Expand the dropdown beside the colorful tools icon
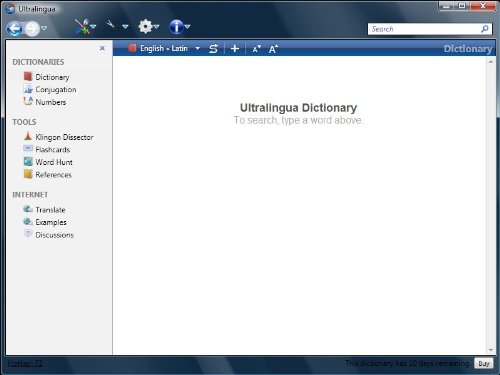 click(x=93, y=27)
